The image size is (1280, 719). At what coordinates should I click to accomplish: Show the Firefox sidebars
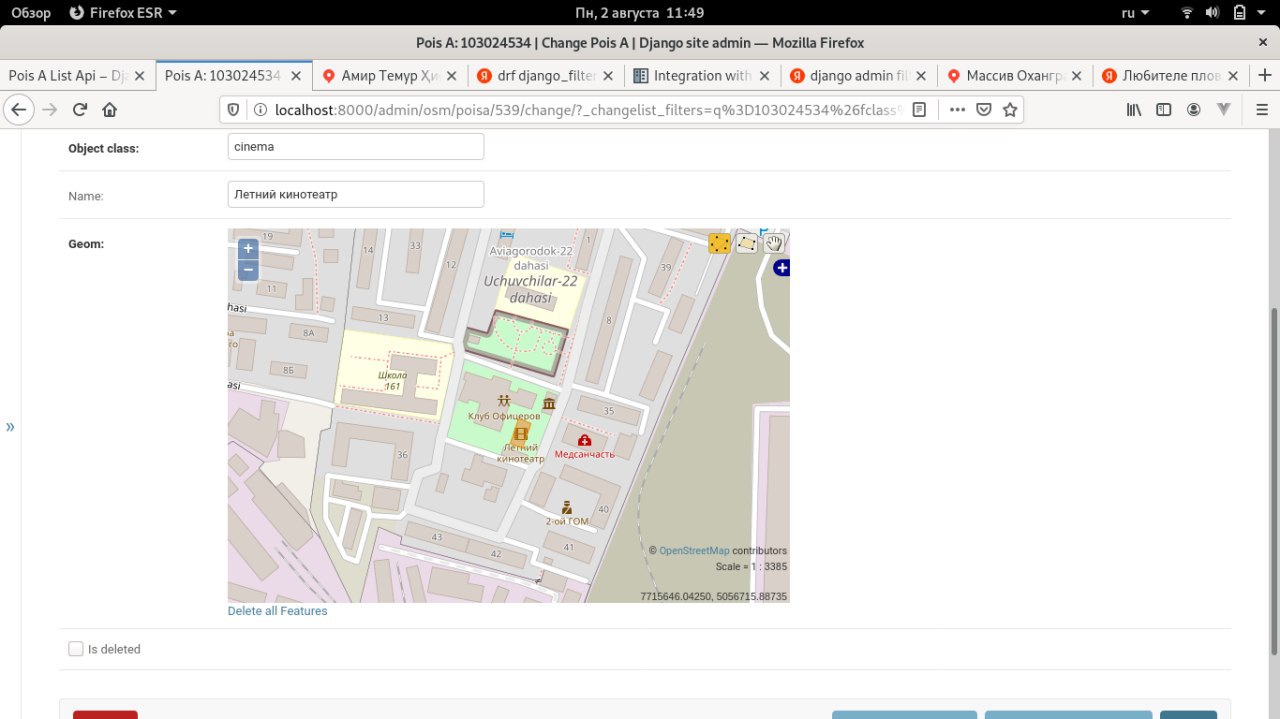point(1164,109)
